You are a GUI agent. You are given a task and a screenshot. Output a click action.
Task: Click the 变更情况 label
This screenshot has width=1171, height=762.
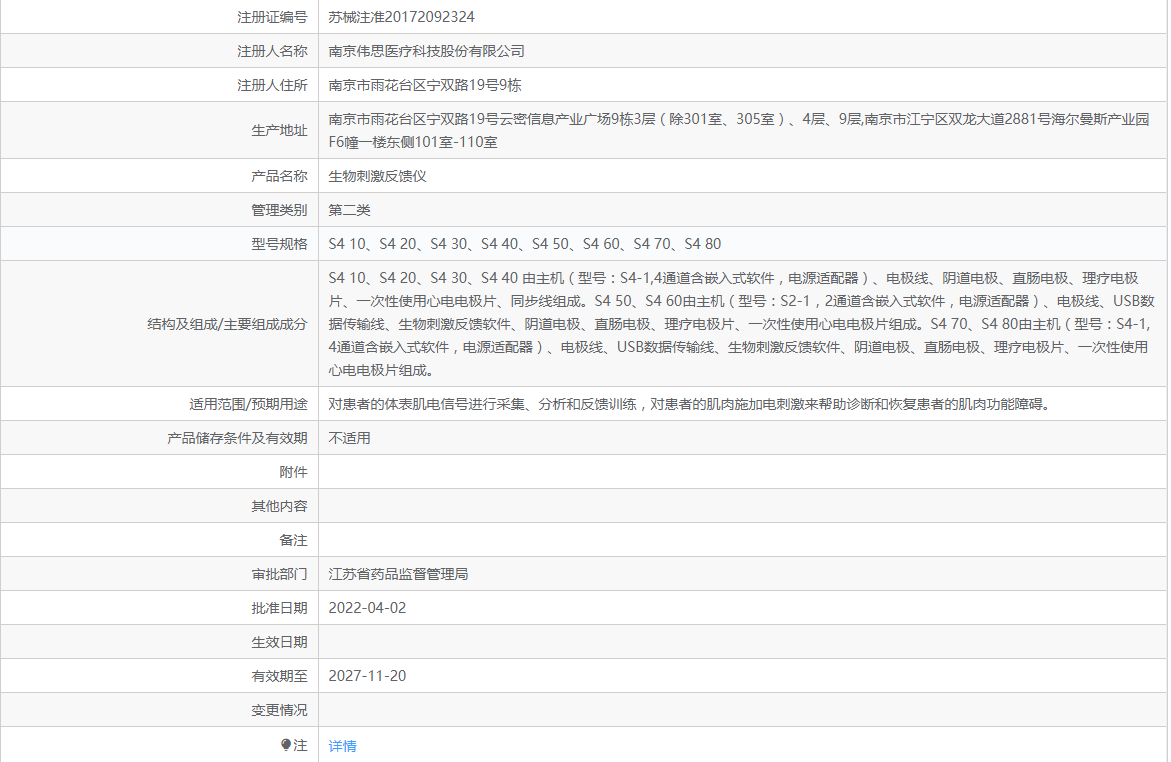point(279,710)
